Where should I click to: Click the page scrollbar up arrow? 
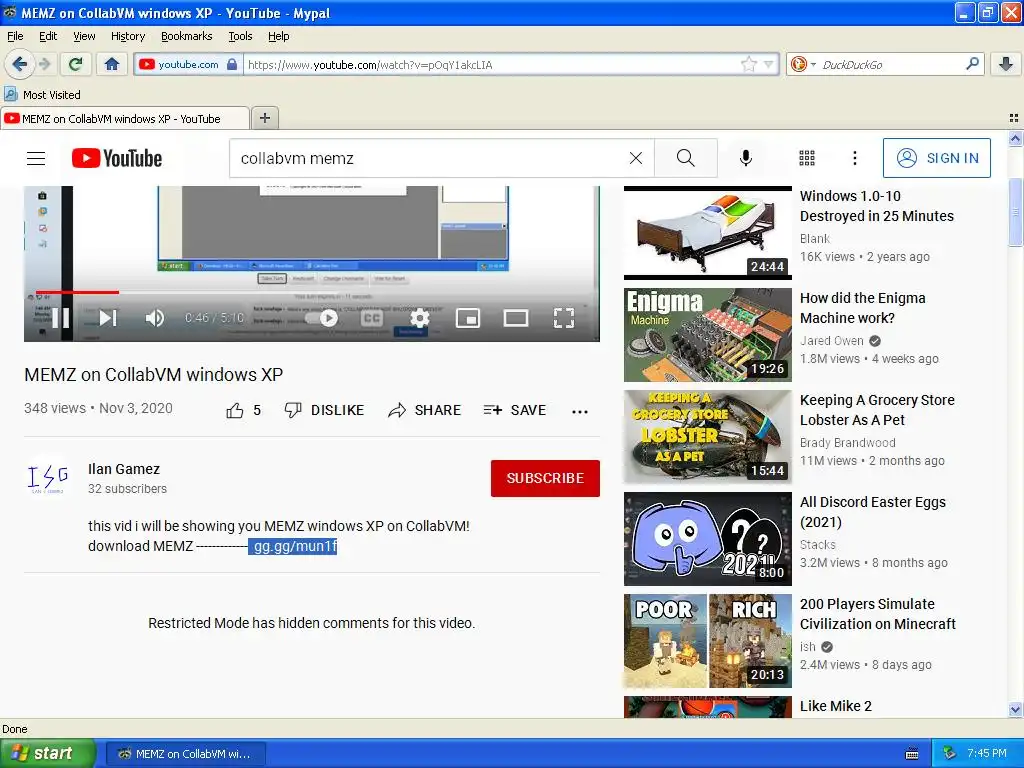(1015, 138)
